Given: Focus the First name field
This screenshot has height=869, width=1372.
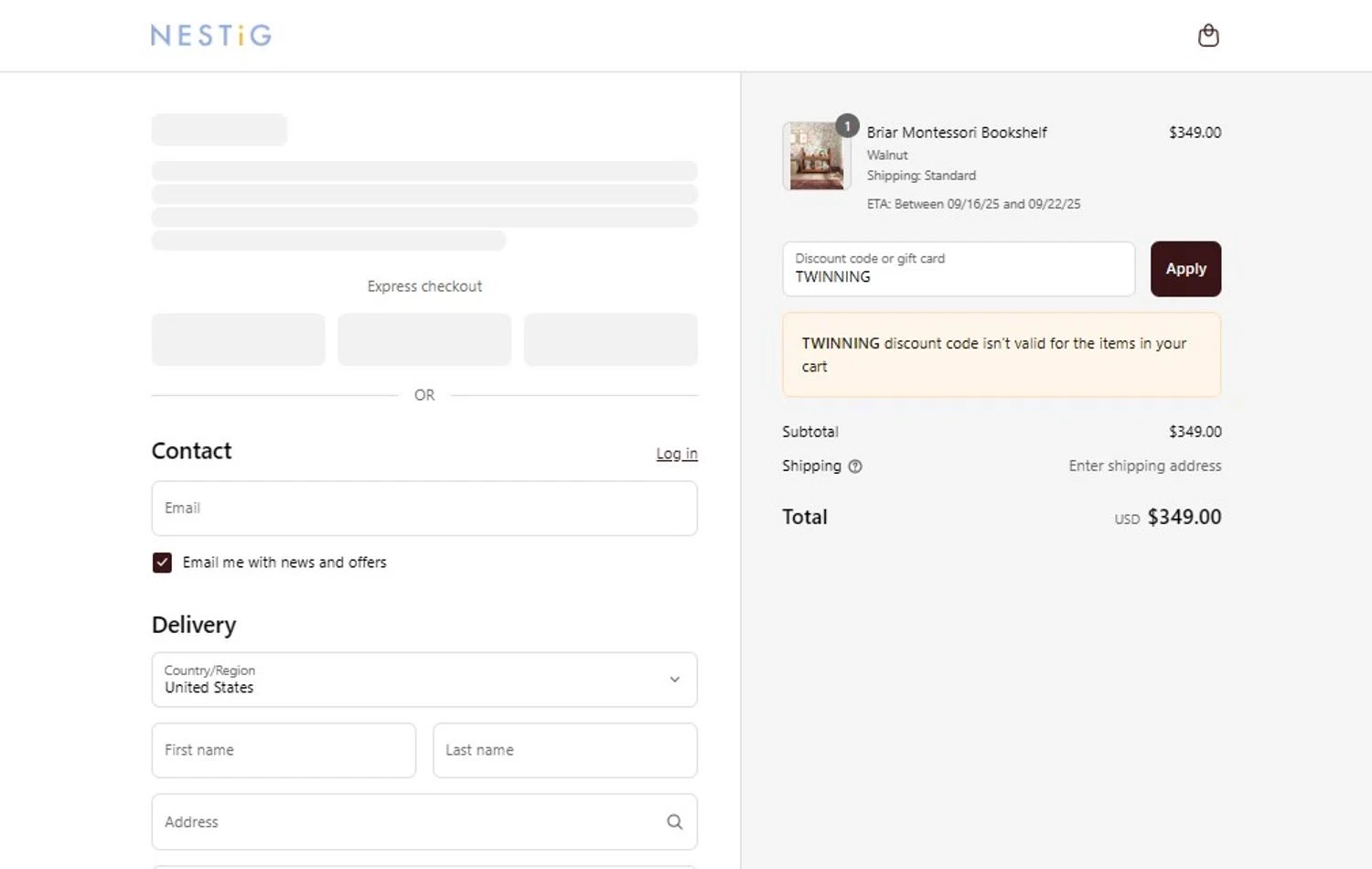Looking at the screenshot, I should (284, 751).
